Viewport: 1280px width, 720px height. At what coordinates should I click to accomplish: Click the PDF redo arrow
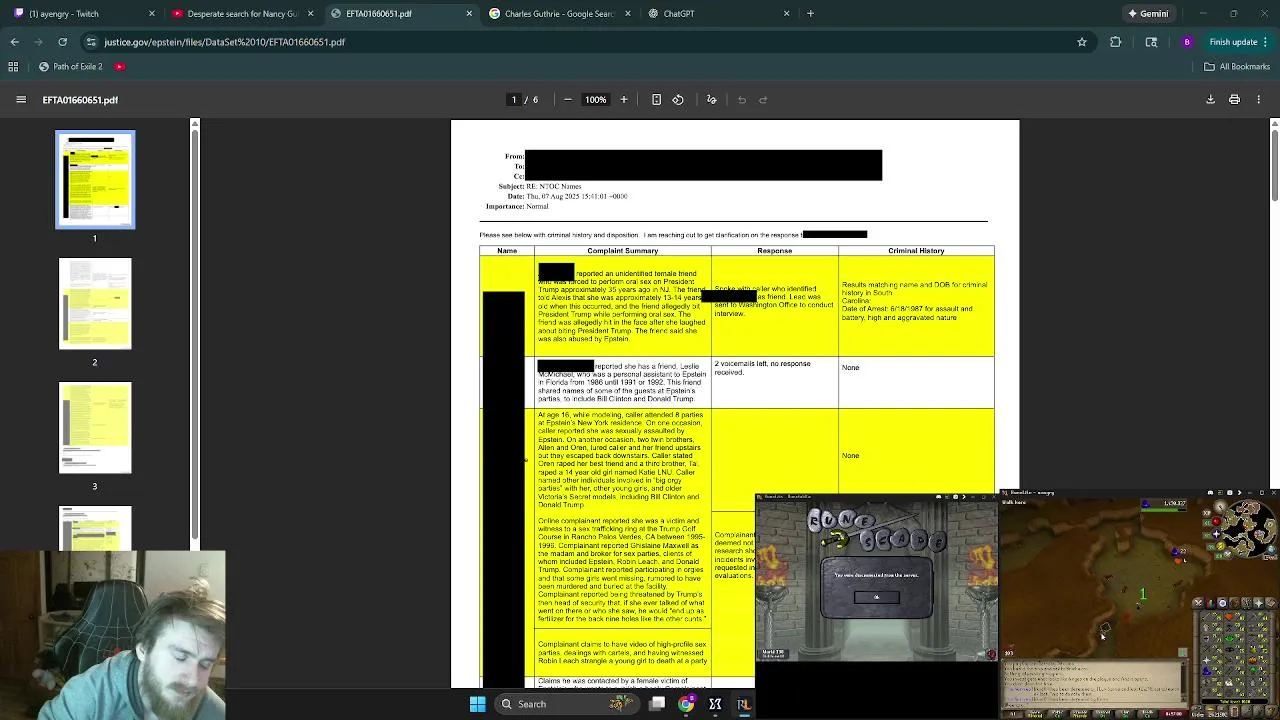point(763,100)
